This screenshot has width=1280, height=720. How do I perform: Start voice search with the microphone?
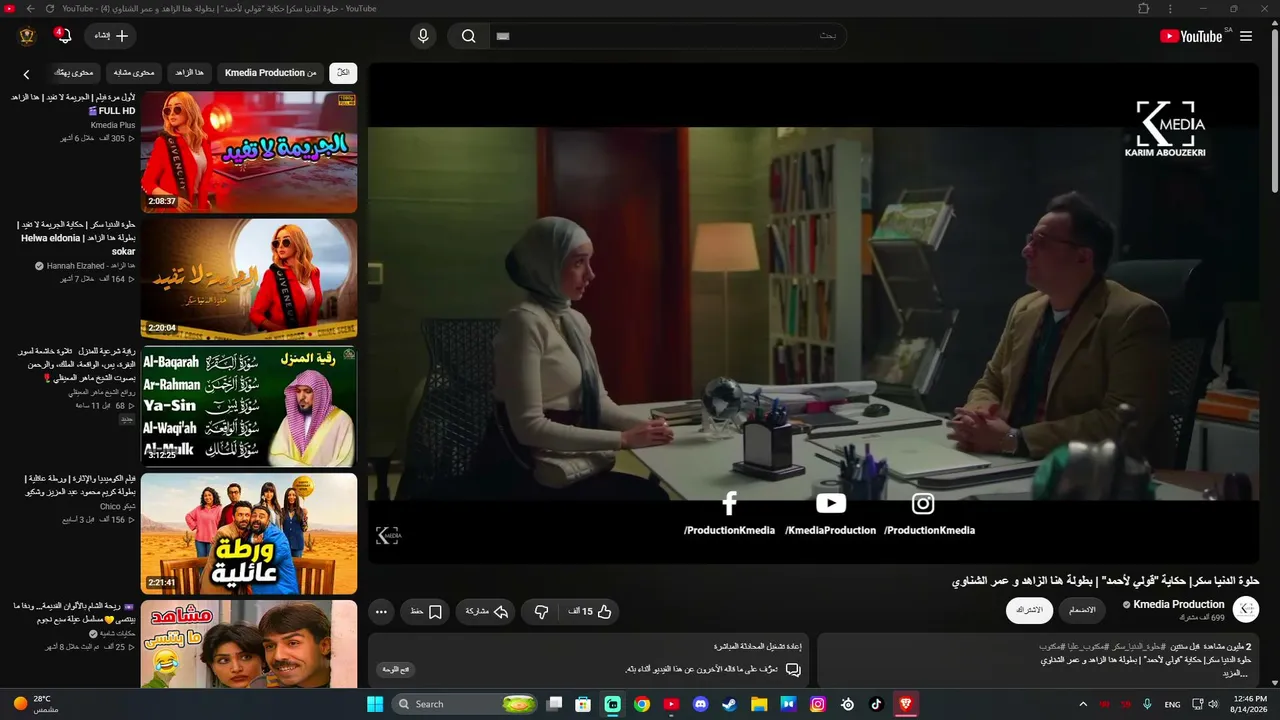(423, 36)
